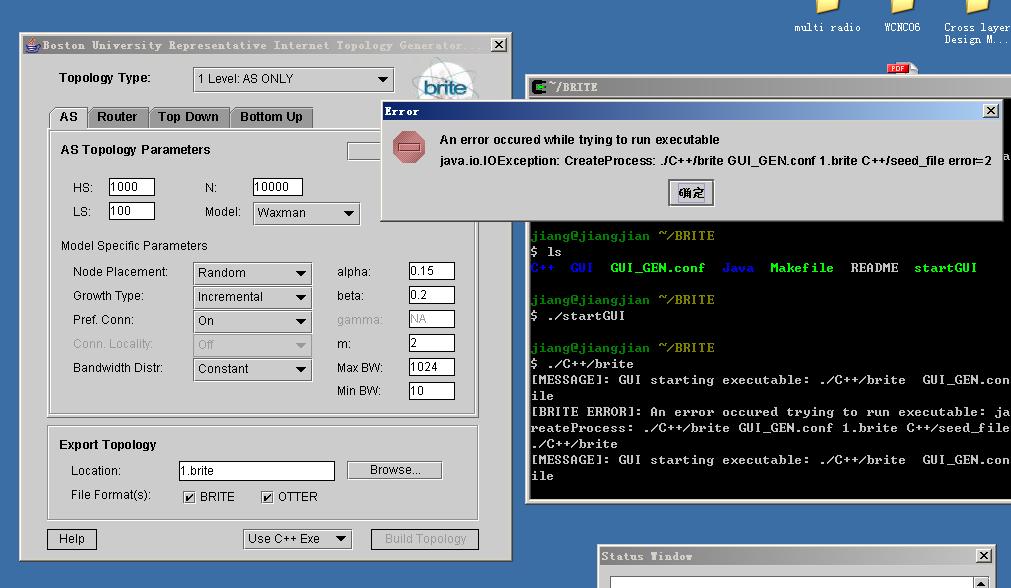Switch to the Top Down tab
Viewport: 1011px width, 588px height.
click(188, 117)
